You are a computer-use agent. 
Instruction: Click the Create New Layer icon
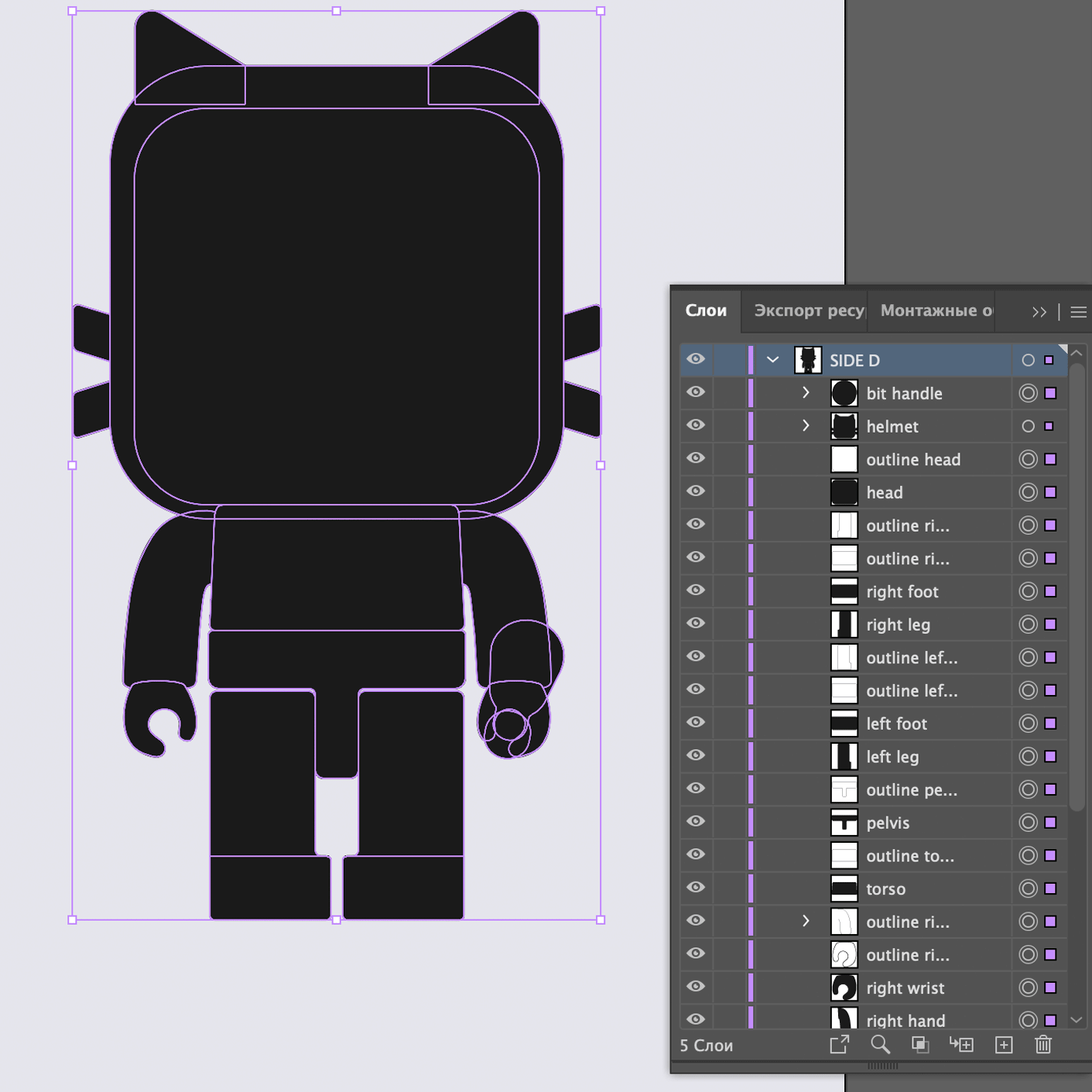1004,1045
